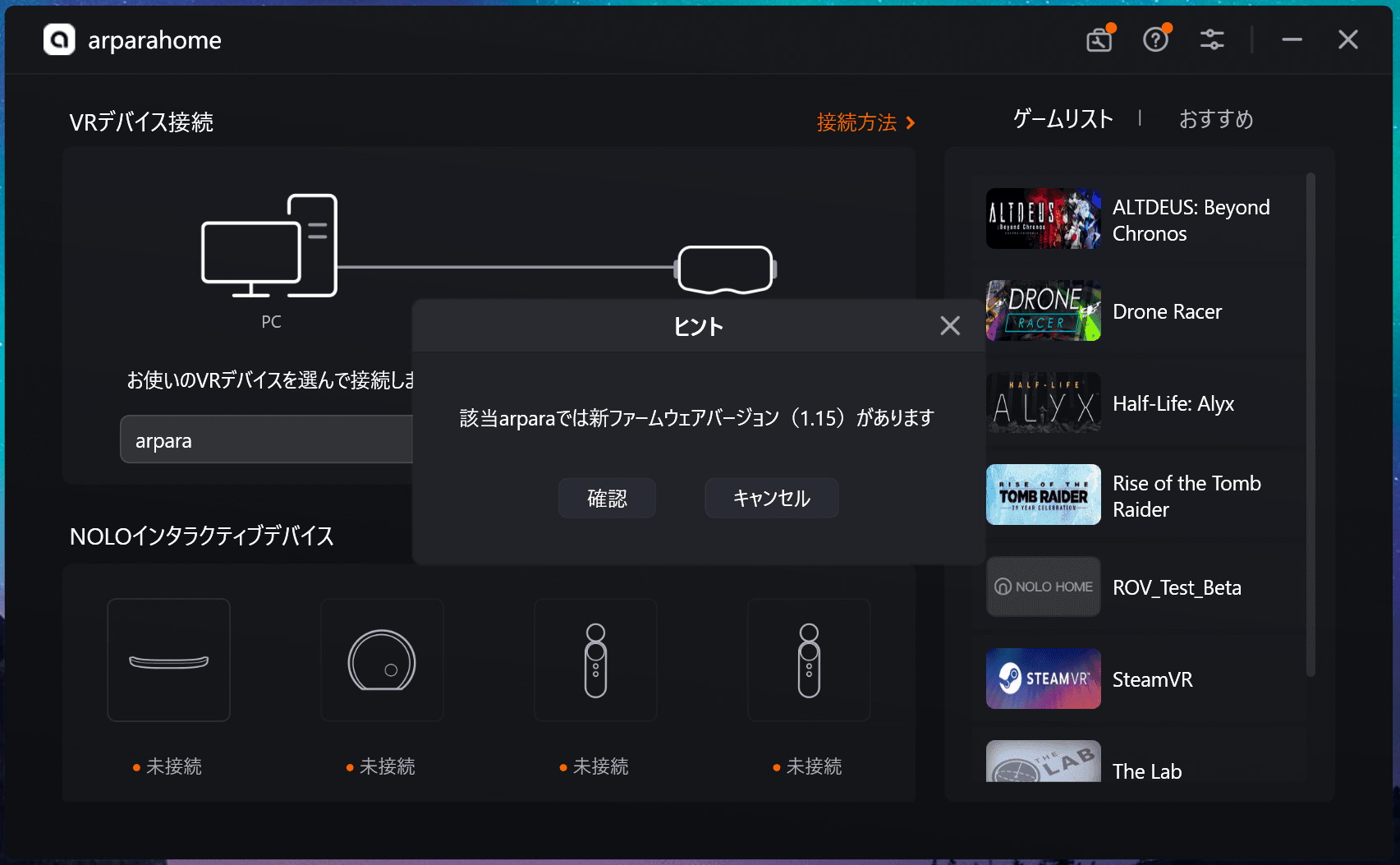
Task: Click the PC computer icon
Action: pos(269,246)
